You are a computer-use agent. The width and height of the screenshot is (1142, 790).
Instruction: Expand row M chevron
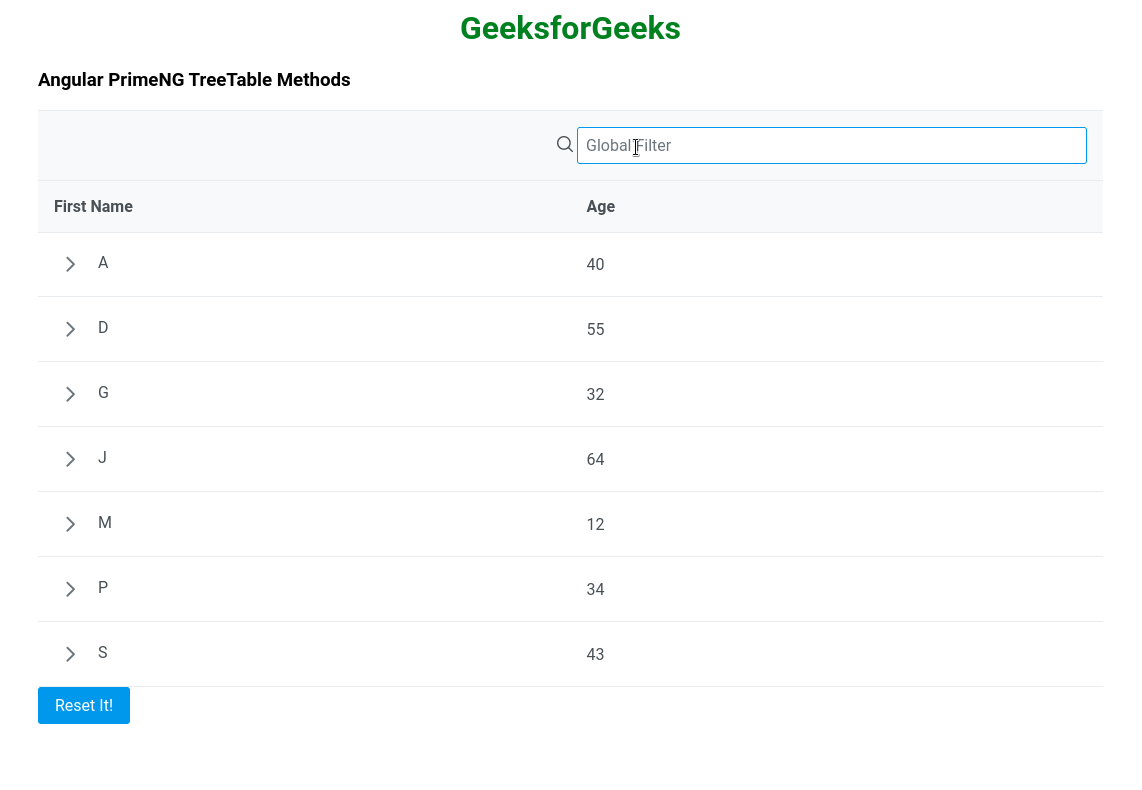(70, 524)
